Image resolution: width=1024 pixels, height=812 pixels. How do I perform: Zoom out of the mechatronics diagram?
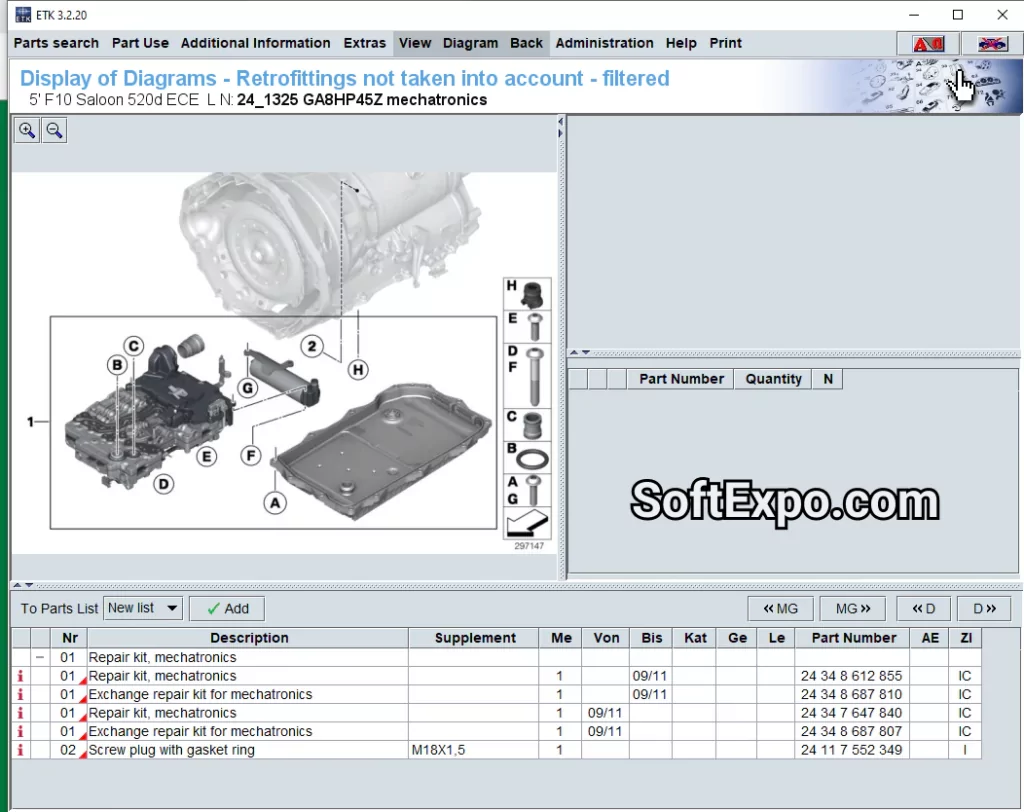54,131
